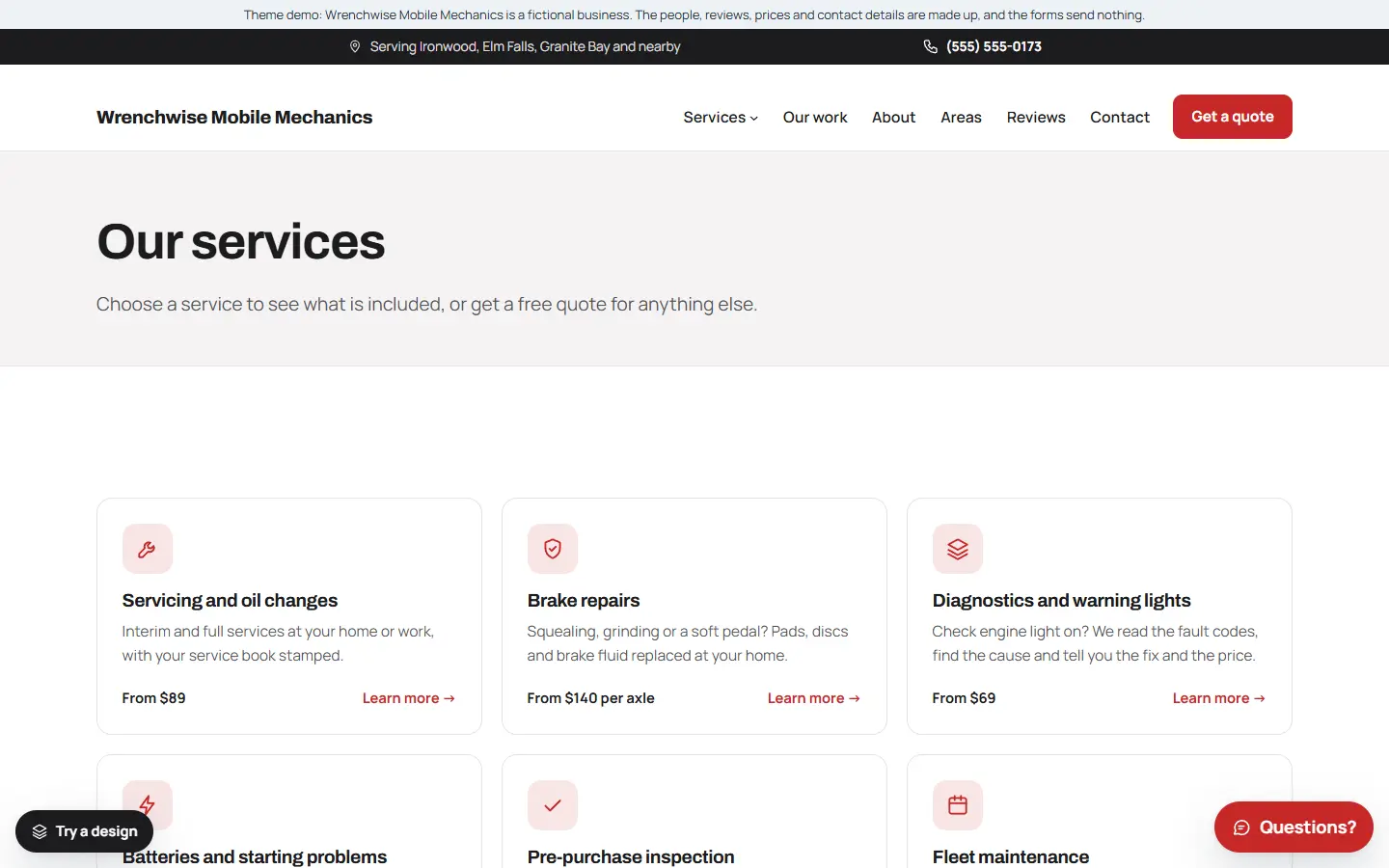Image resolution: width=1389 pixels, height=868 pixels.
Task: Open Learn more for Diagnostics and warning lights
Action: (1219, 698)
